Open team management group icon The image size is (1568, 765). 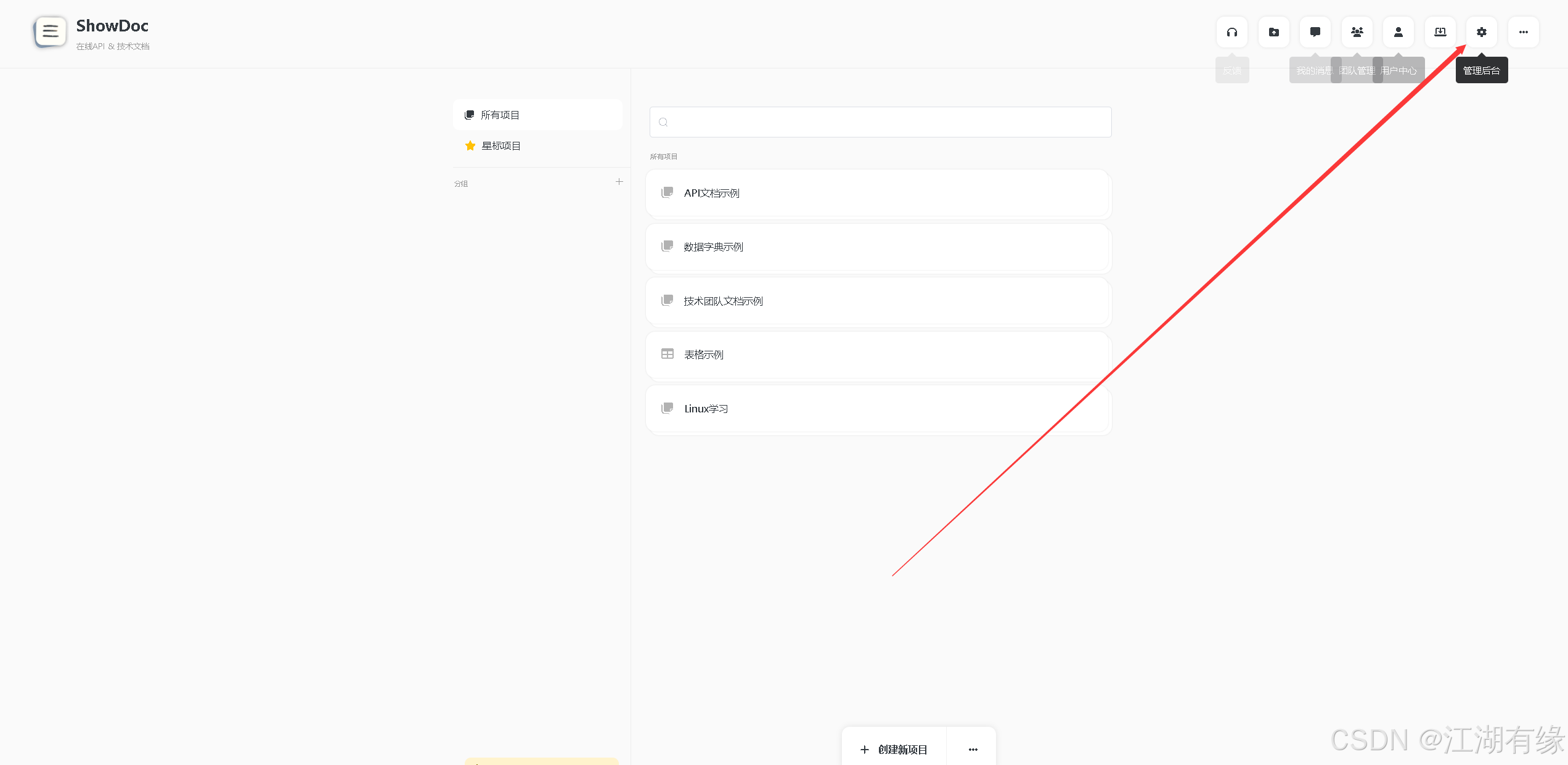point(1357,32)
